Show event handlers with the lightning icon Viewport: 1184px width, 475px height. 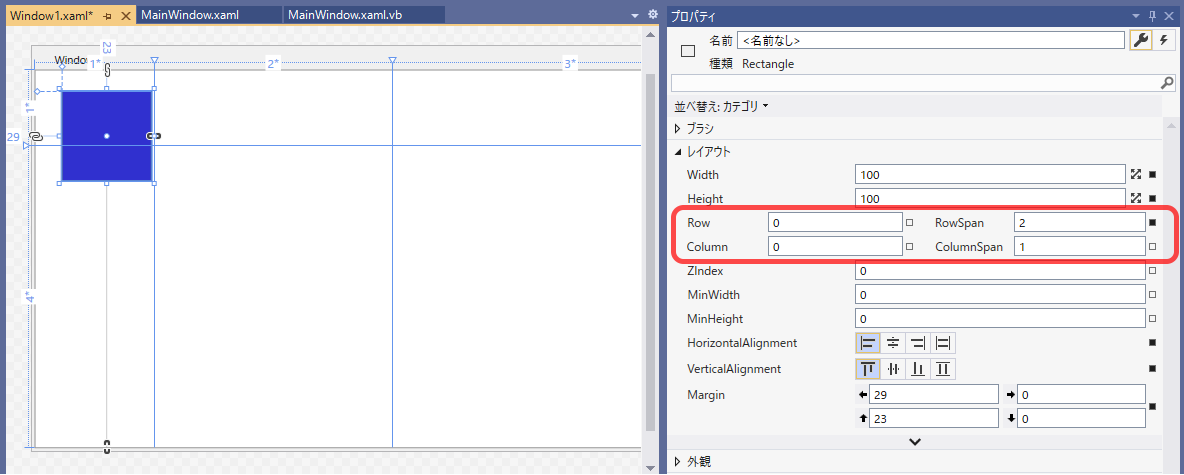tap(1164, 41)
